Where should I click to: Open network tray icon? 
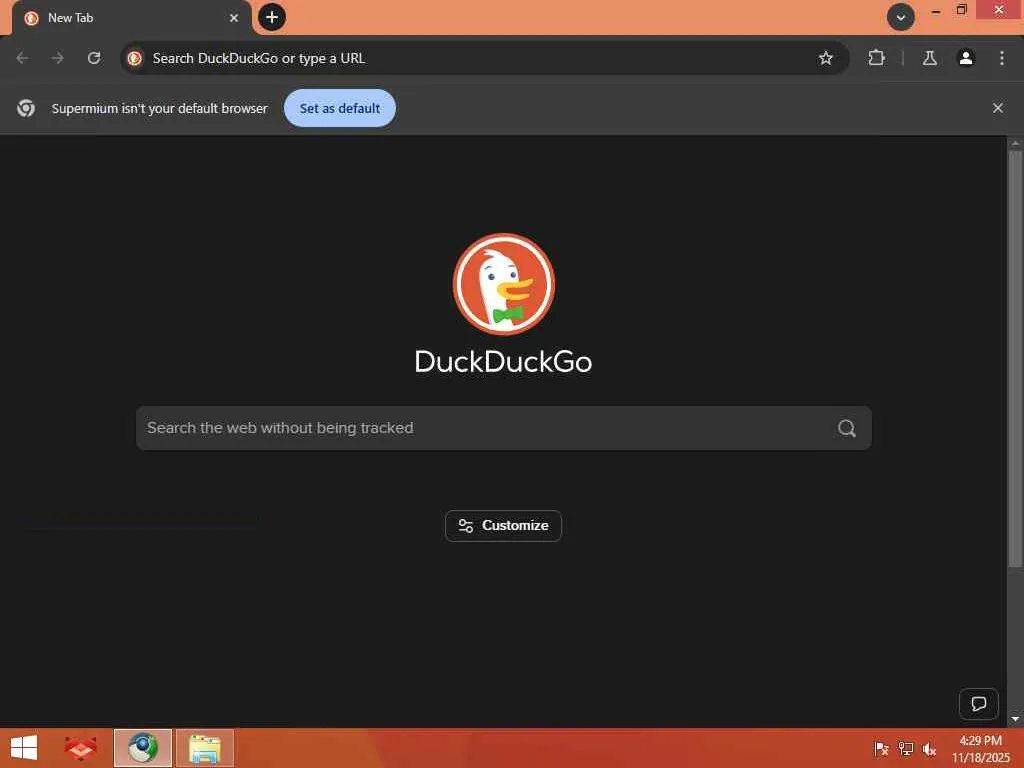click(x=905, y=748)
